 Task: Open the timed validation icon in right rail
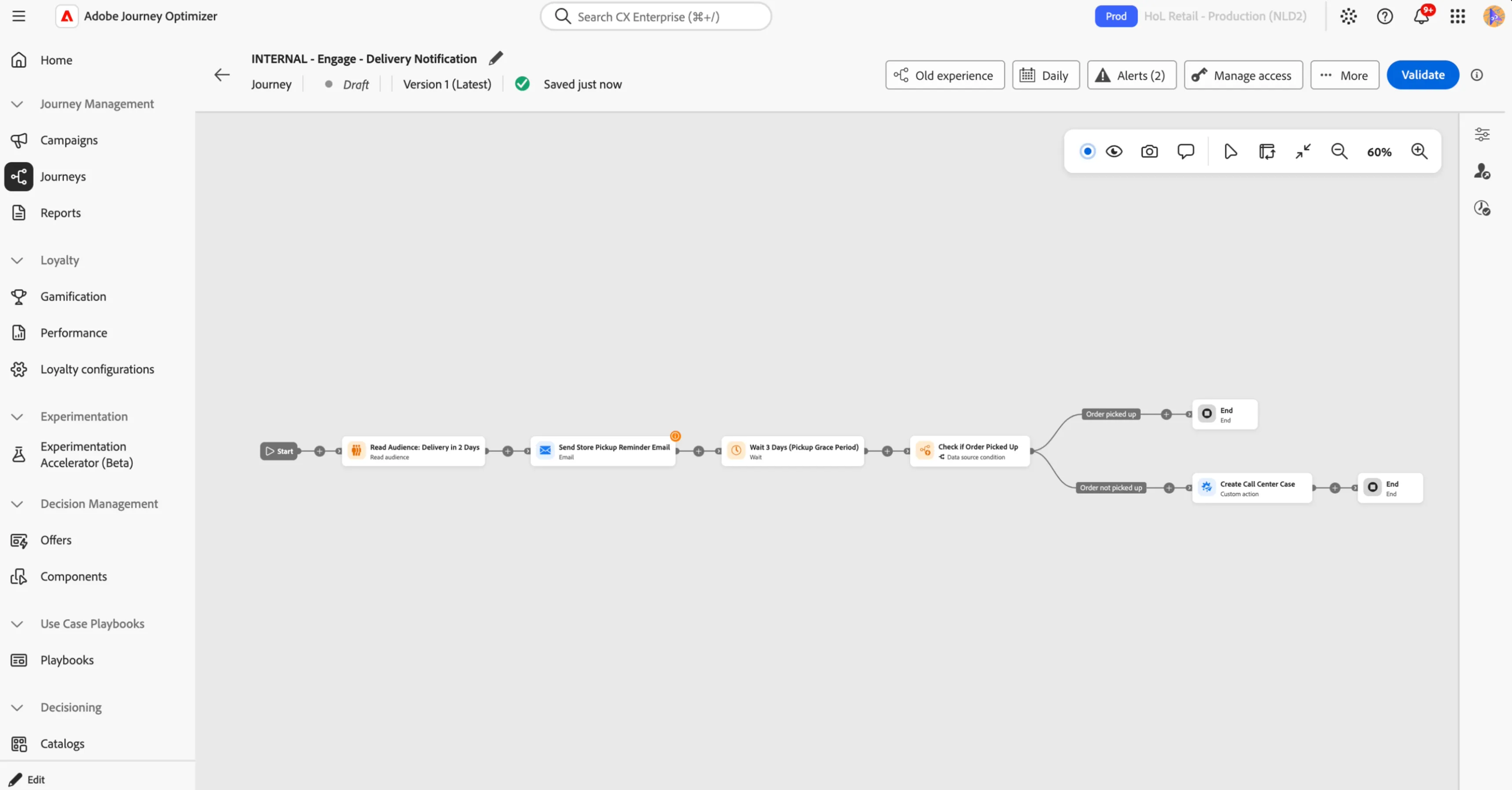coord(1482,208)
